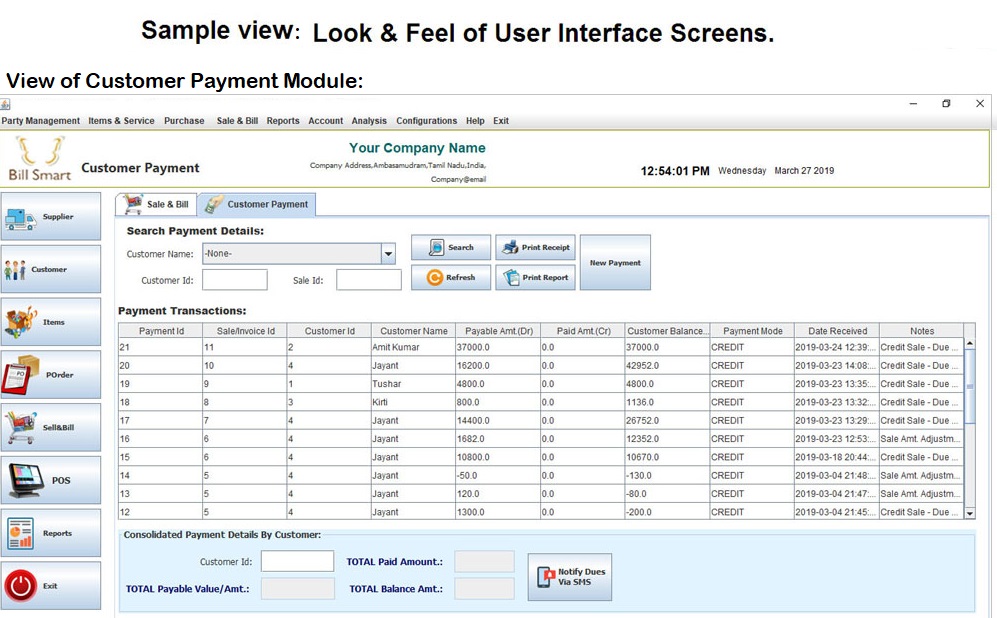Screen dimensions: 997x618
Task: Click Exit in the menu bar
Action: [501, 121]
